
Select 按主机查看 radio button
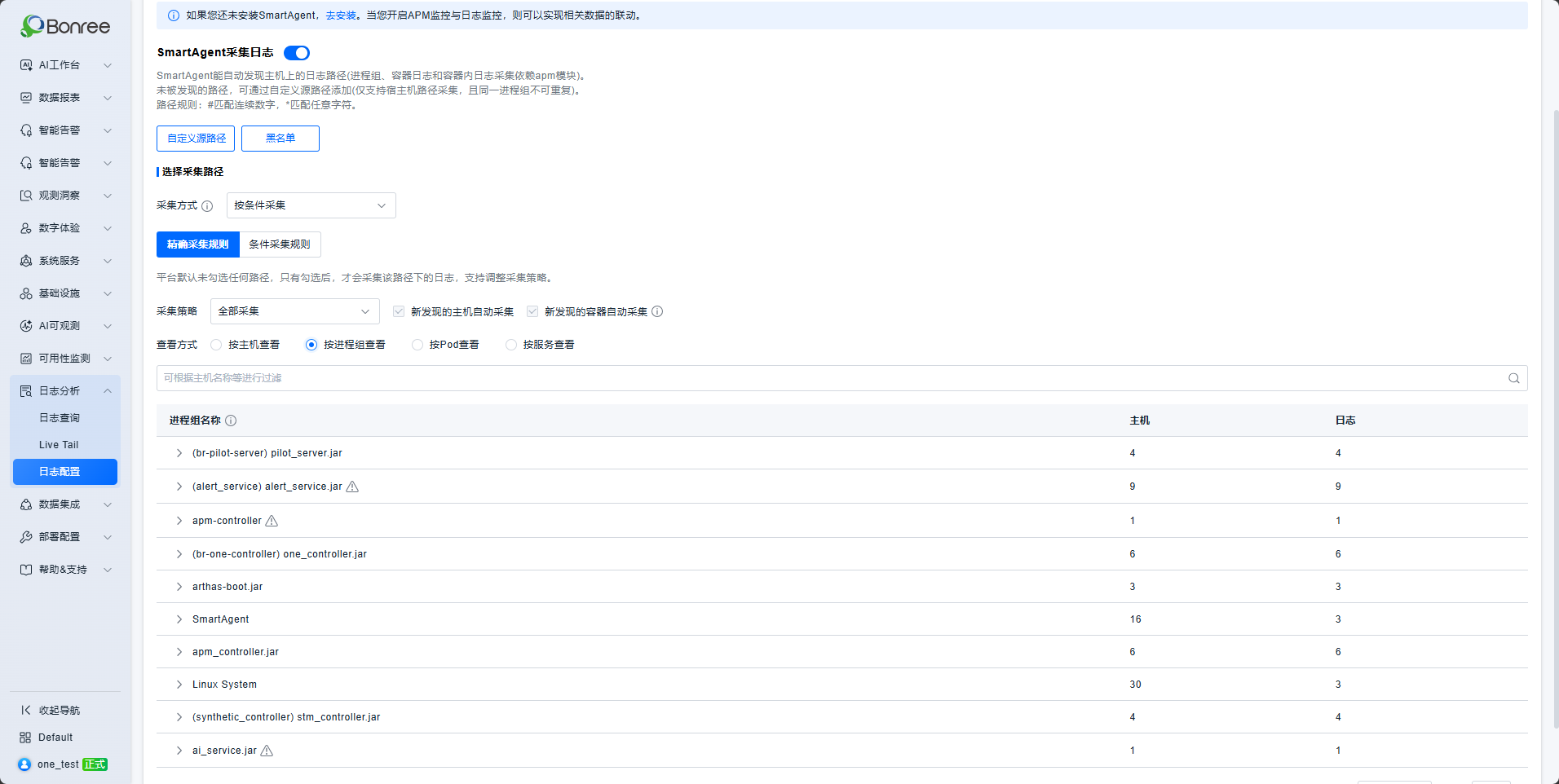(216, 345)
